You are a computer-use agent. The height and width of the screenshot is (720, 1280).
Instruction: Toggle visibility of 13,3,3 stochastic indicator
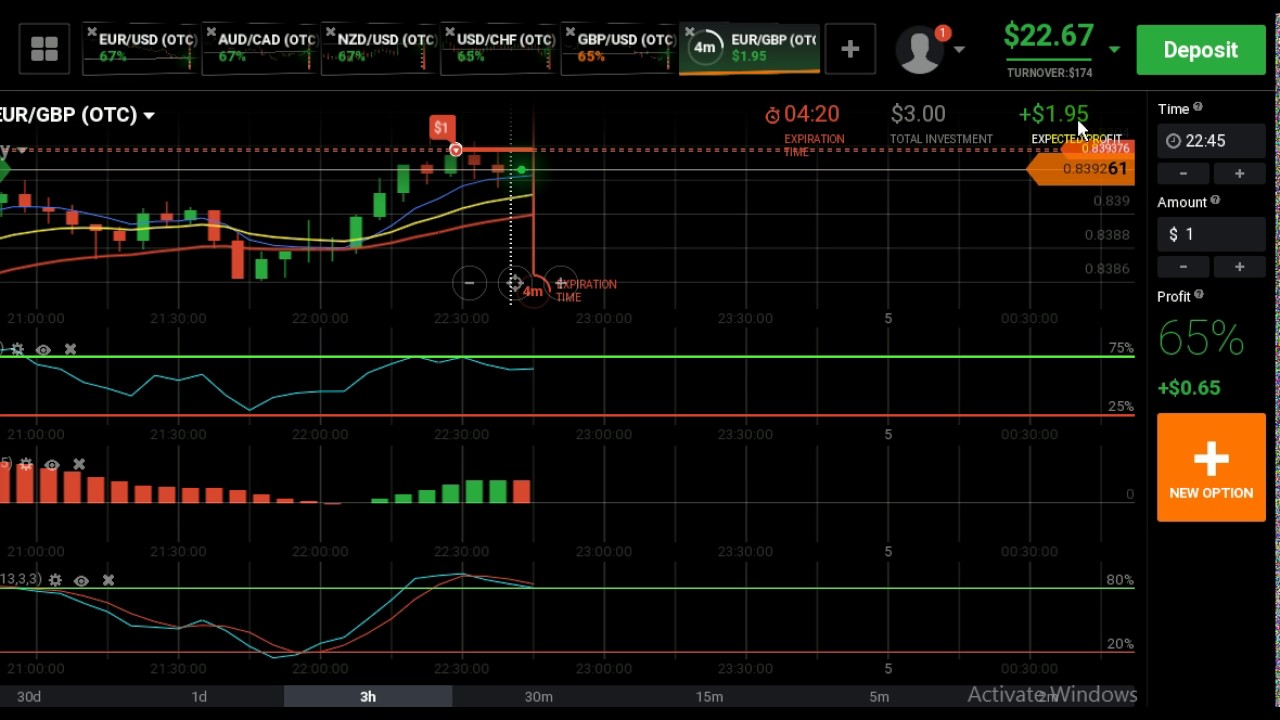[x=81, y=580]
